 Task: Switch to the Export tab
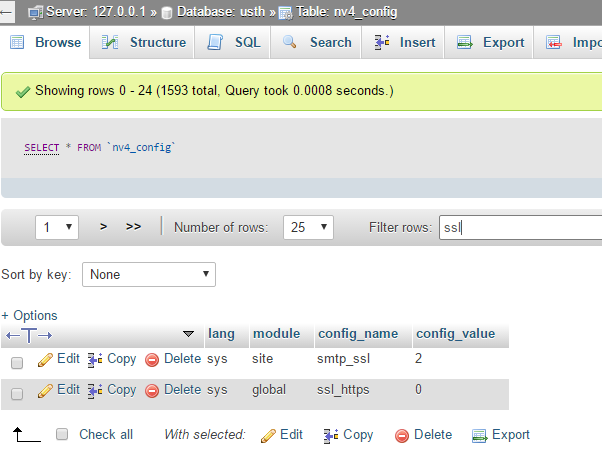489,42
